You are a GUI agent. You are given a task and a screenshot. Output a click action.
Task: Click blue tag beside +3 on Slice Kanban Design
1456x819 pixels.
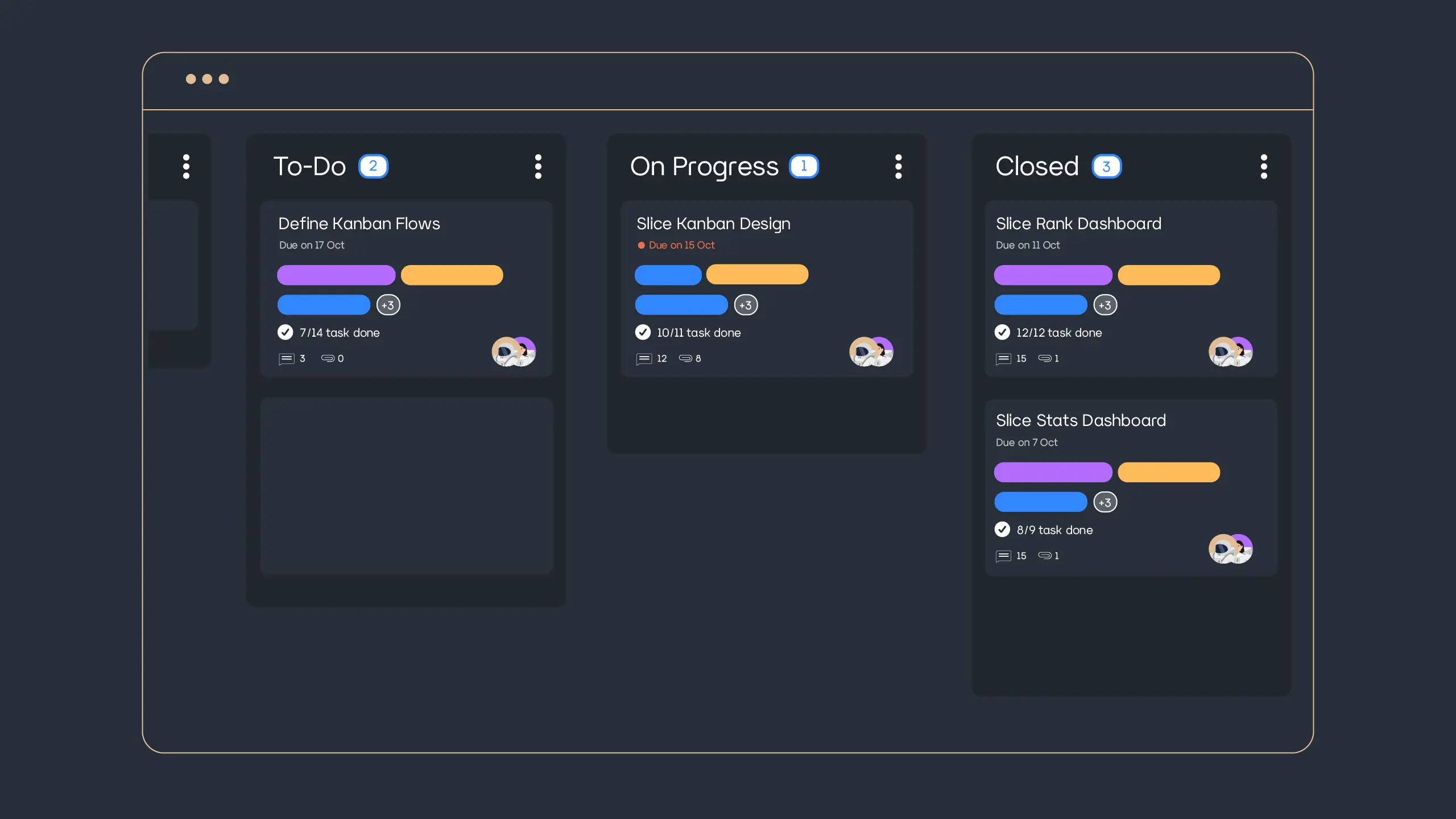681,305
